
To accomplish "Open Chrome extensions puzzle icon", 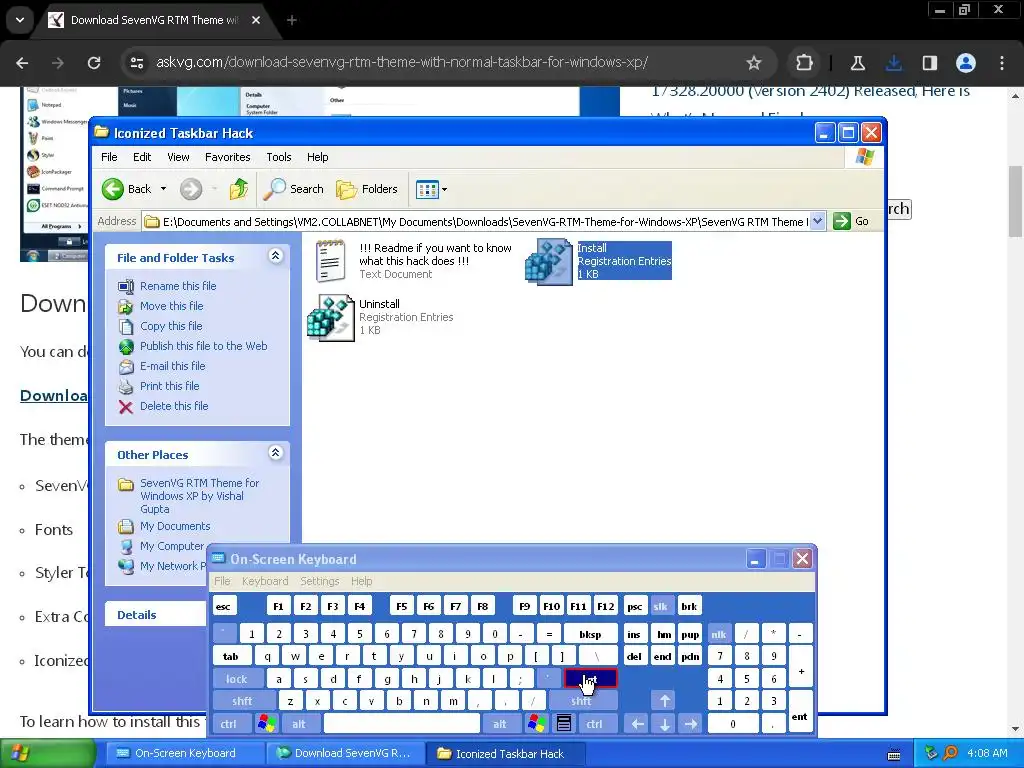I will pos(804,63).
